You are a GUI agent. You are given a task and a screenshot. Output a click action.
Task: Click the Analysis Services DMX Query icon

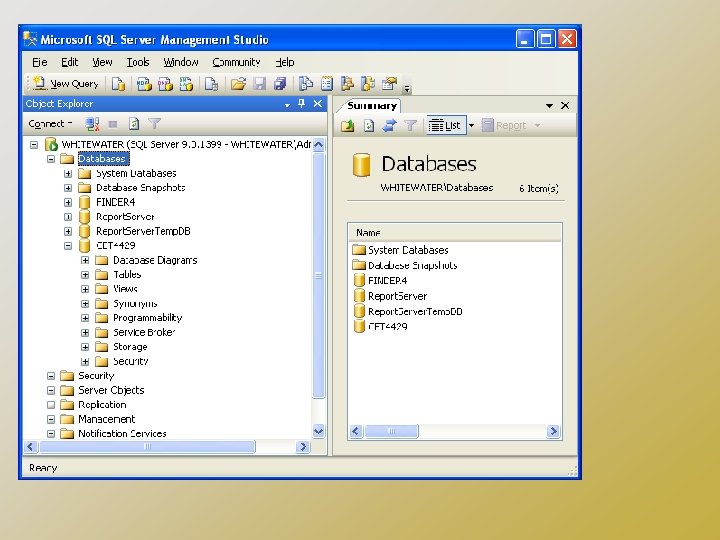pyautogui.click(x=165, y=84)
